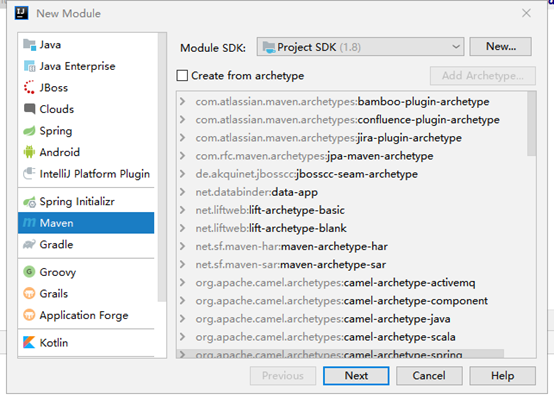
Task: Click the Java module type icon
Action: click(x=29, y=45)
